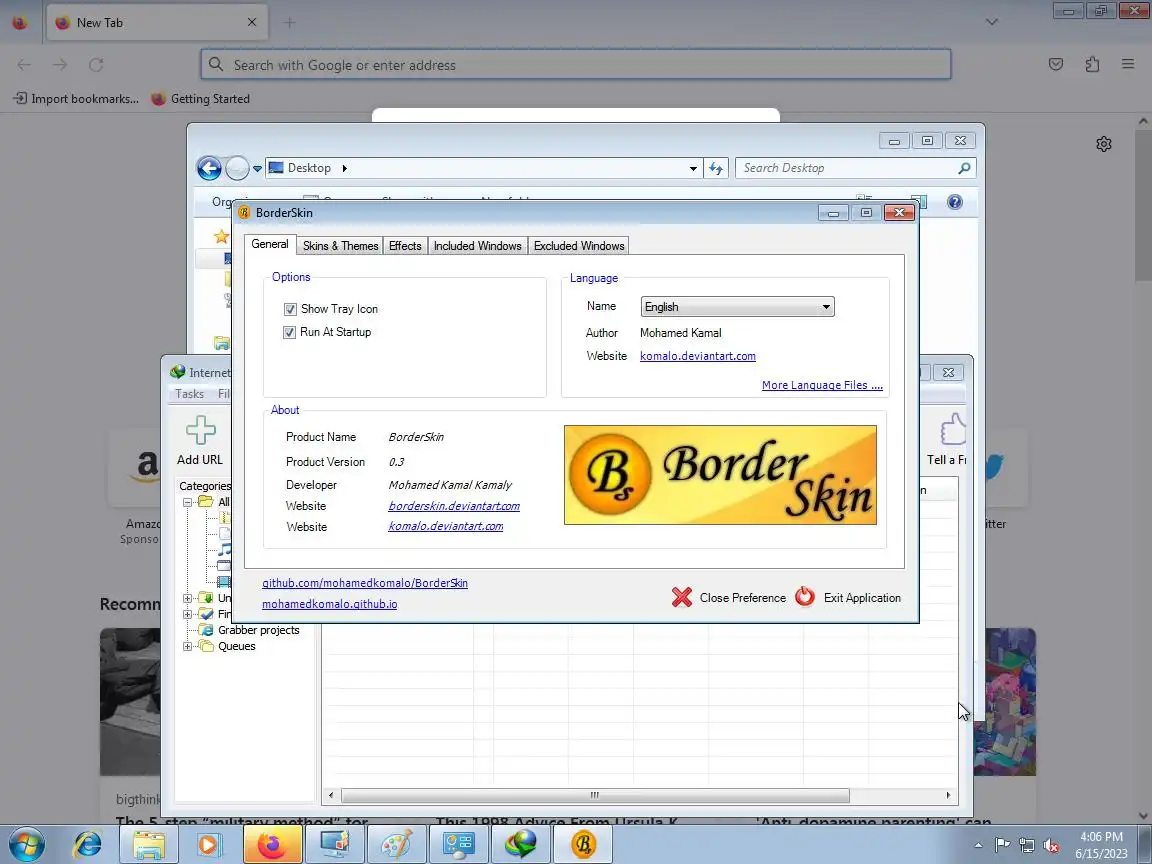Open the Firefox extensions puzzle icon
This screenshot has width=1152, height=864.
tap(1092, 65)
